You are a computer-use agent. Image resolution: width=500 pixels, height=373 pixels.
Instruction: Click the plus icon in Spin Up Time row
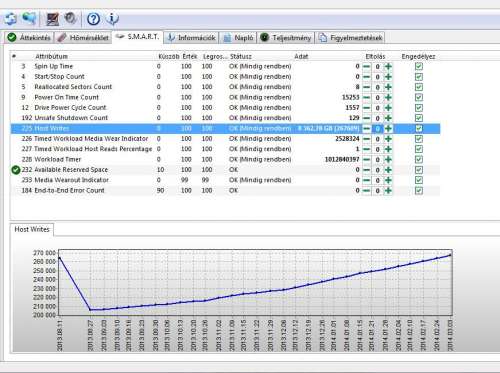tap(388, 67)
